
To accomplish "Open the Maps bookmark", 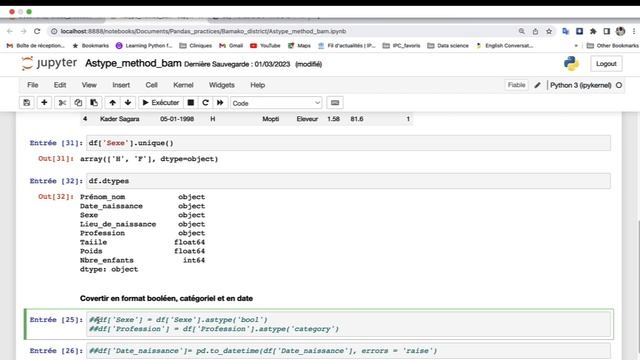I will [300, 46].
